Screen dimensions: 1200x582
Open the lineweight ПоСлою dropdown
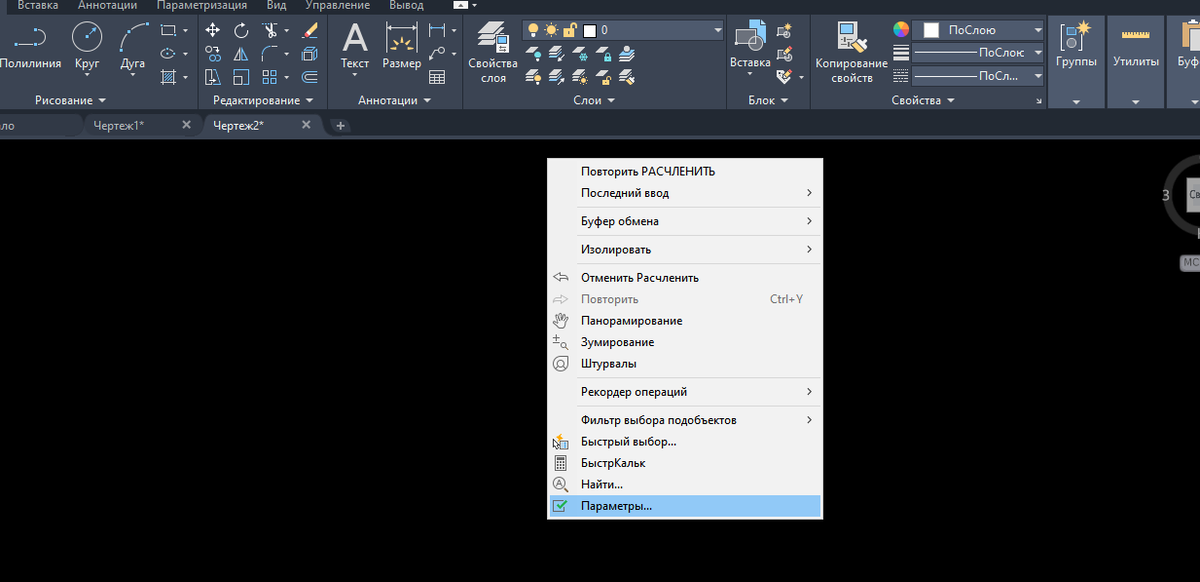click(x=1038, y=53)
